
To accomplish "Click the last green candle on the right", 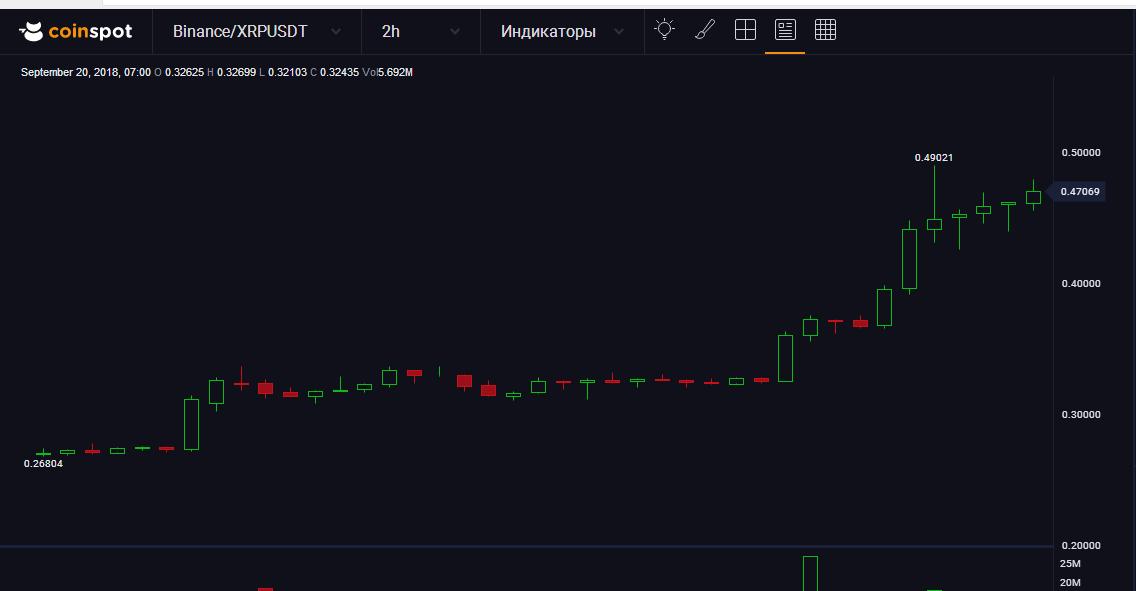I will 1033,197.
